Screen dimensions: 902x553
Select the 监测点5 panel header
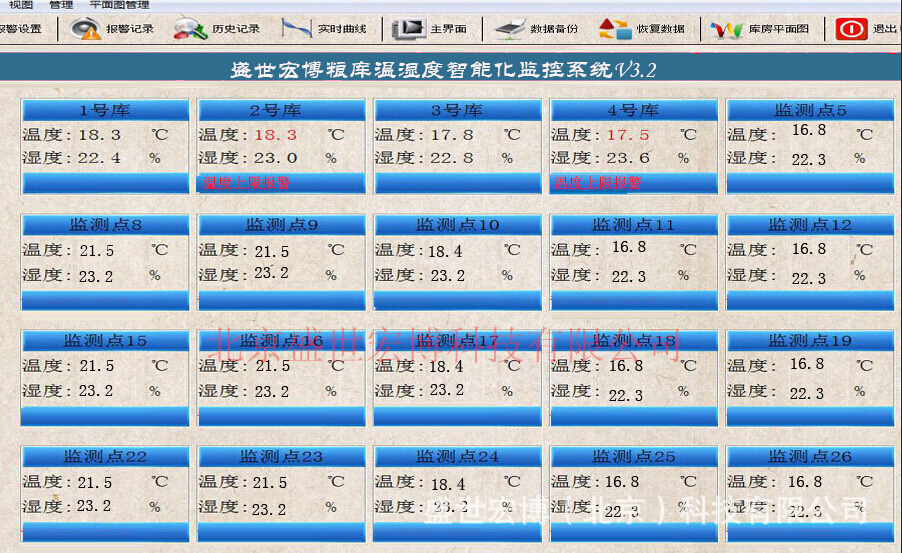click(810, 110)
